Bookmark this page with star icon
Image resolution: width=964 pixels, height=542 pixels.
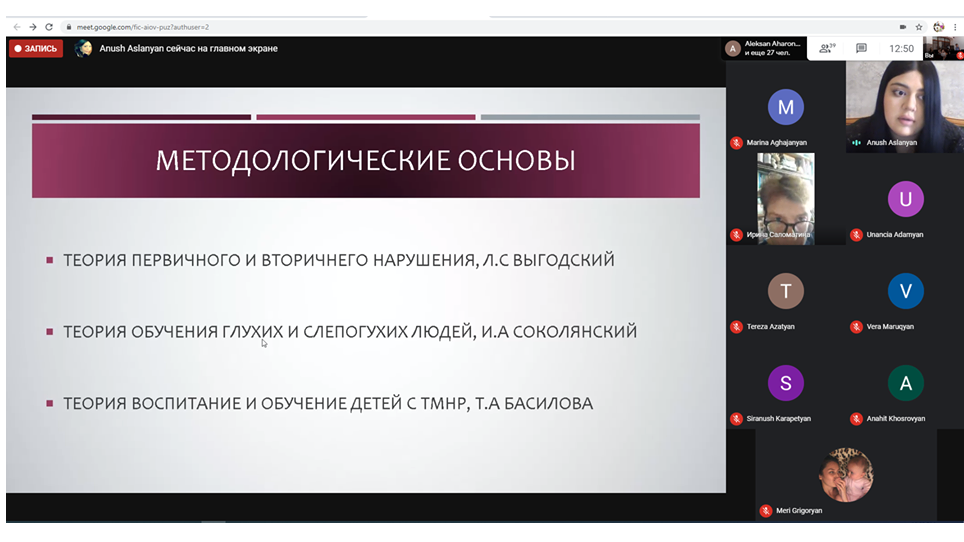[x=919, y=27]
